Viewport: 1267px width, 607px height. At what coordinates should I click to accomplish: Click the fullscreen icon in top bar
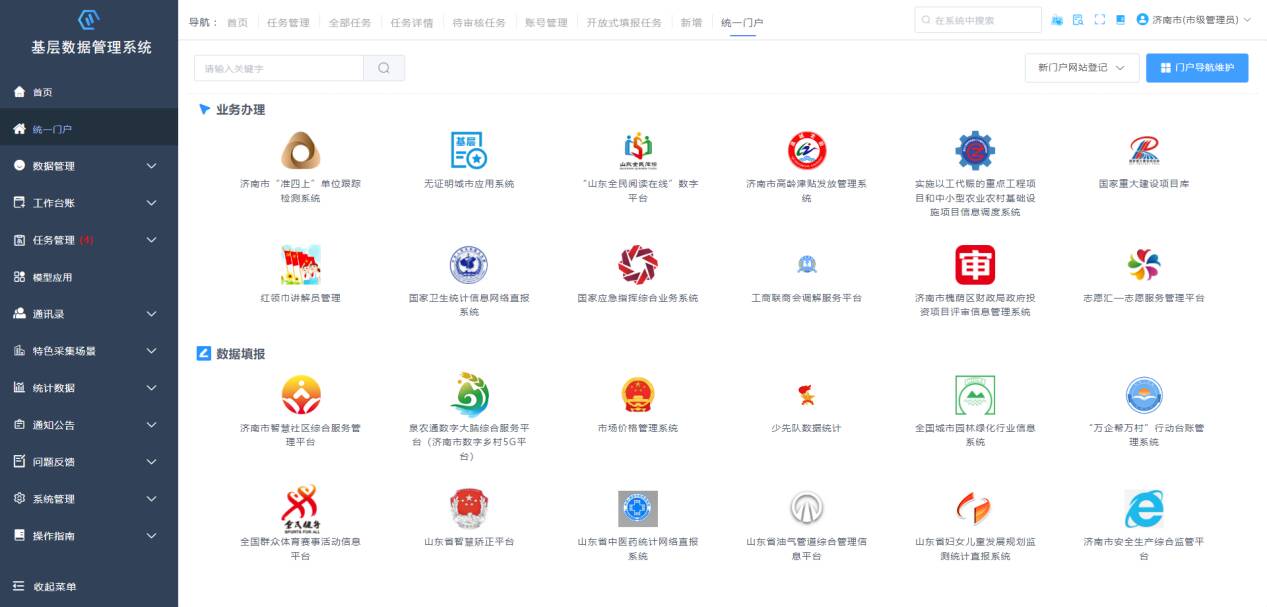point(1100,20)
